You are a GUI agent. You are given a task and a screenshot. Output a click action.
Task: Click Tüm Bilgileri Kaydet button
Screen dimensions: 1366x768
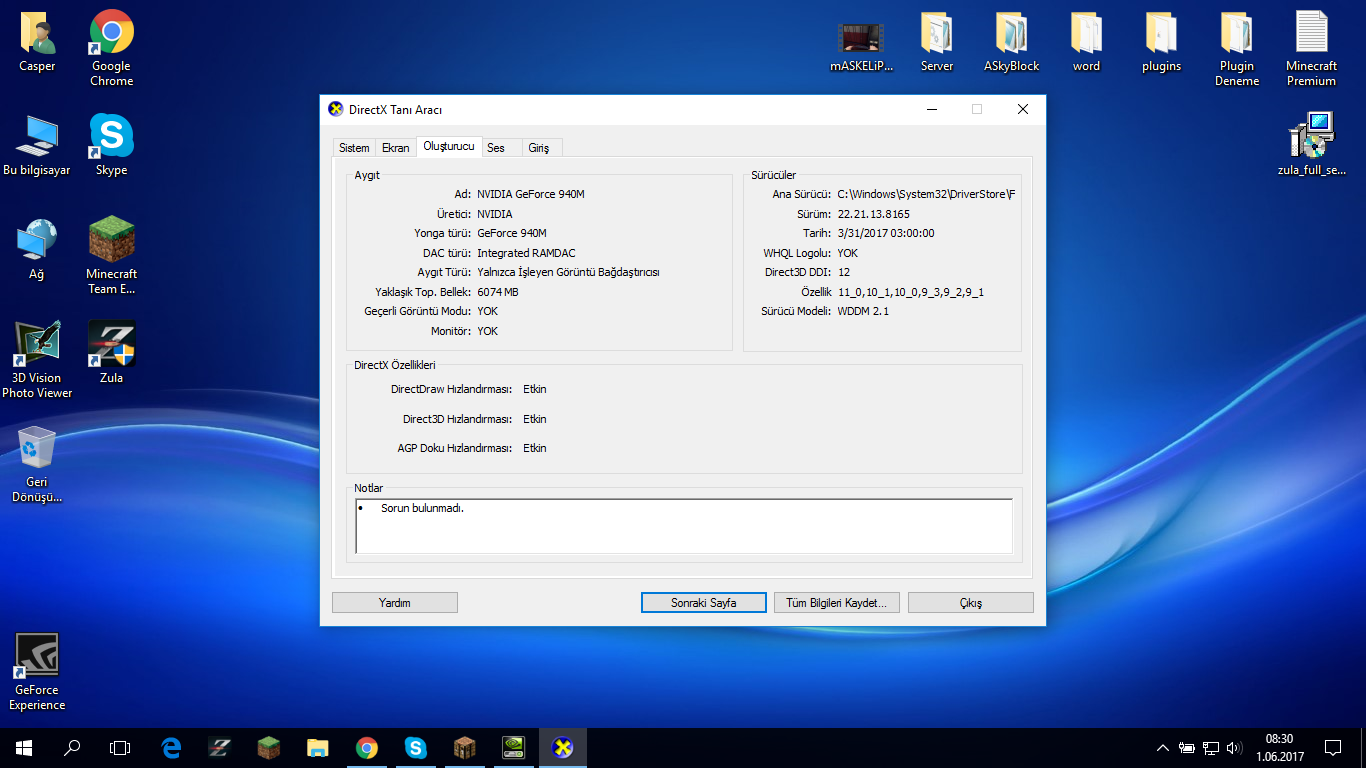(x=836, y=603)
